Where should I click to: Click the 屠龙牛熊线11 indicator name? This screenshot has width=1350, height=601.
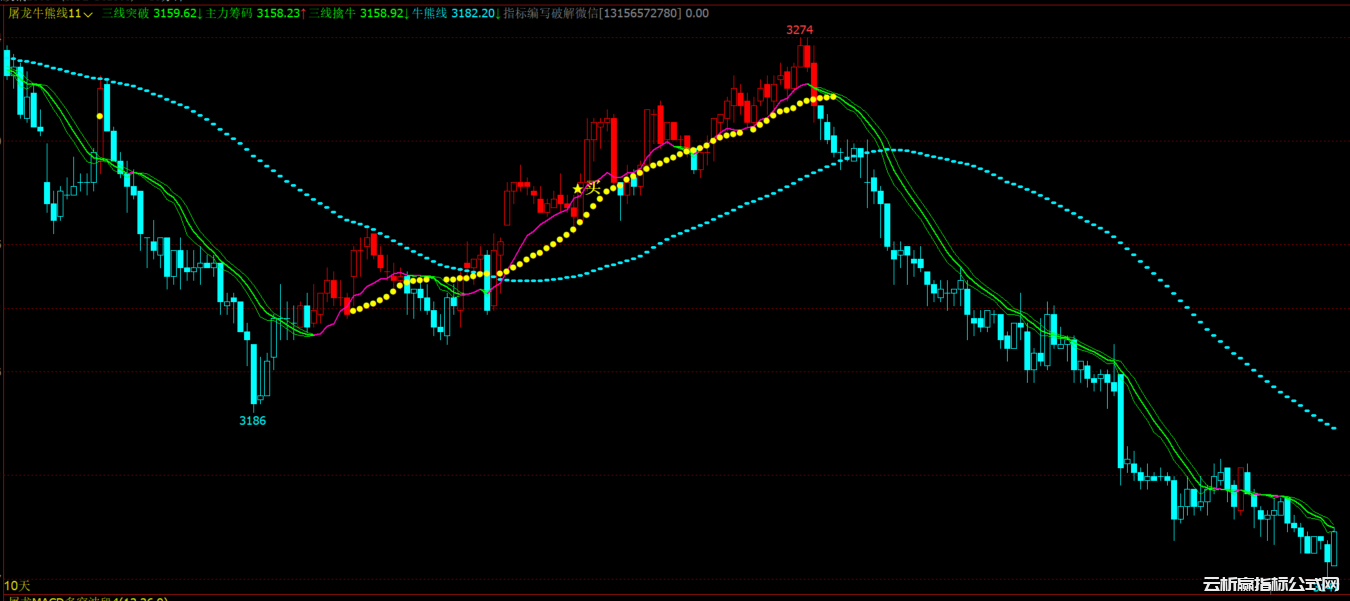point(44,14)
